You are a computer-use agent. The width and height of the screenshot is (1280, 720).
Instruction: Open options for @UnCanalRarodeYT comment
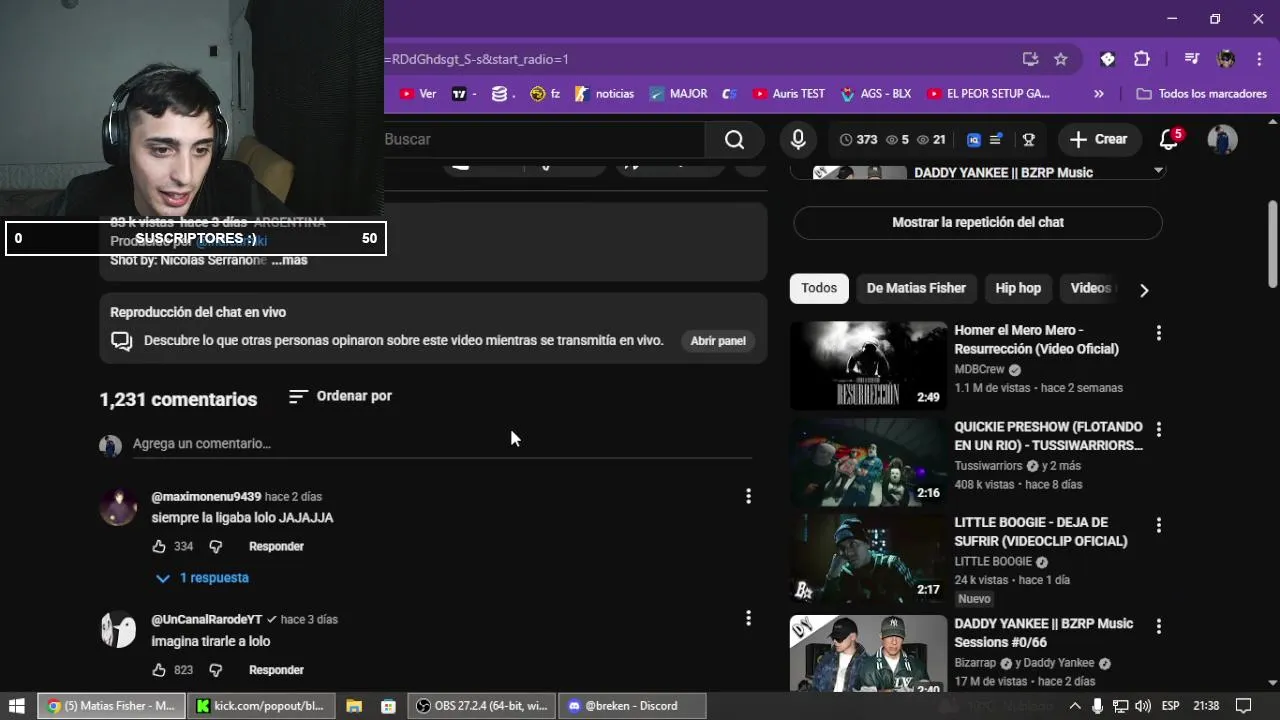point(748,619)
